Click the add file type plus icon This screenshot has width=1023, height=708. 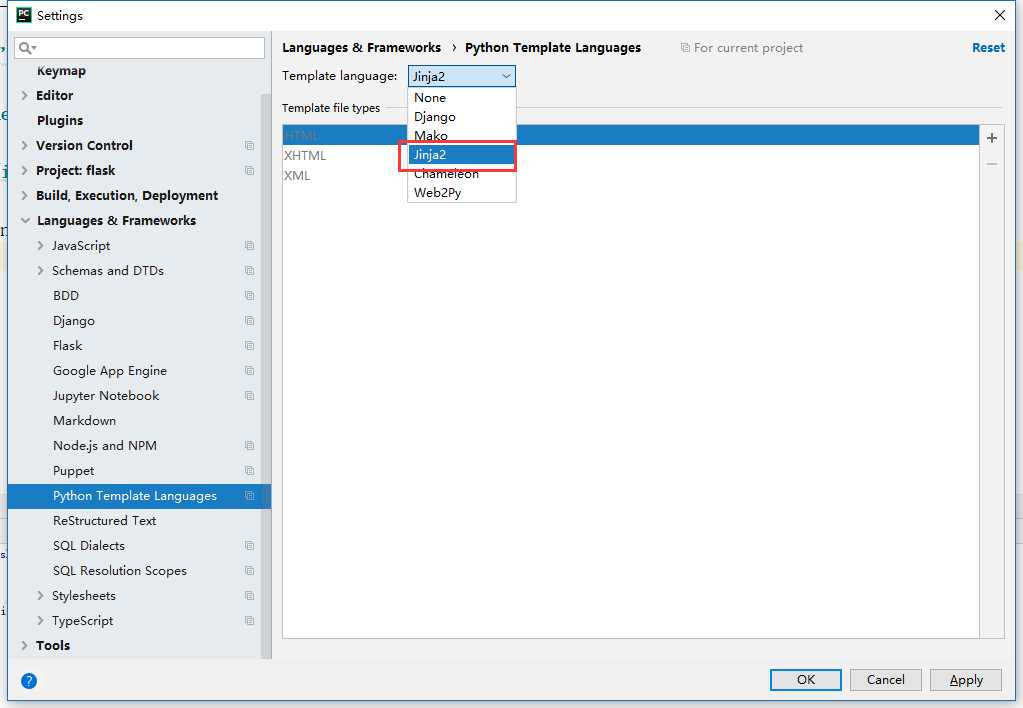click(992, 138)
